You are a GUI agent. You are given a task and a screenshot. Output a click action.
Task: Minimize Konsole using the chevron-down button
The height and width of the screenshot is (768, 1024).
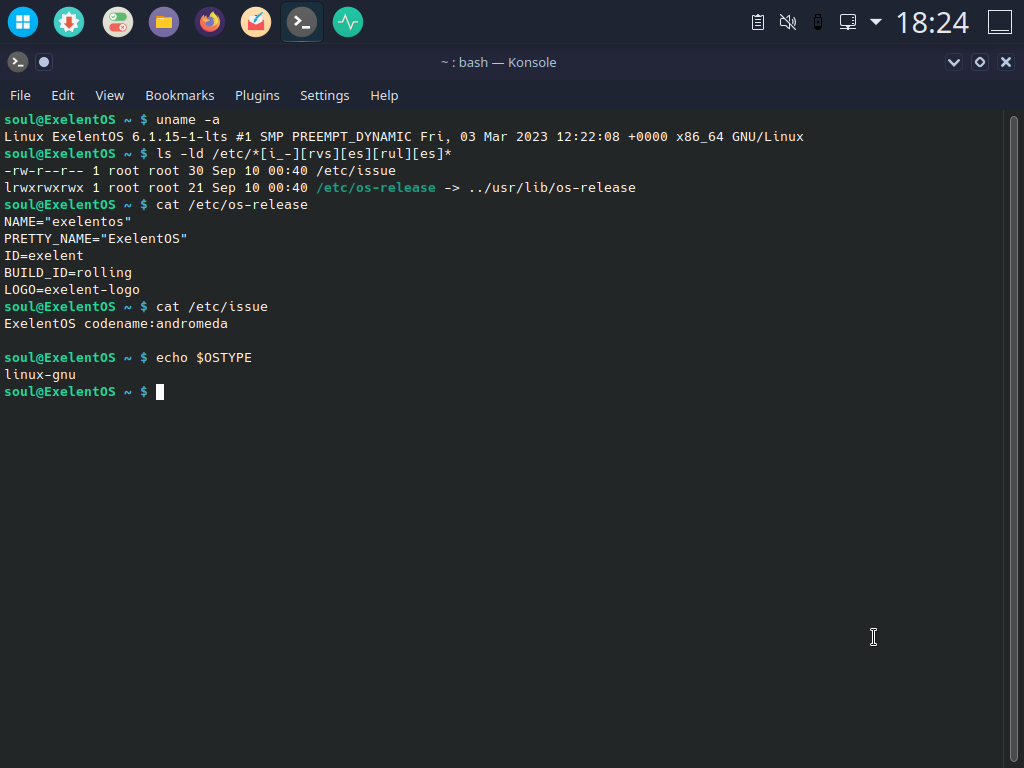[953, 62]
